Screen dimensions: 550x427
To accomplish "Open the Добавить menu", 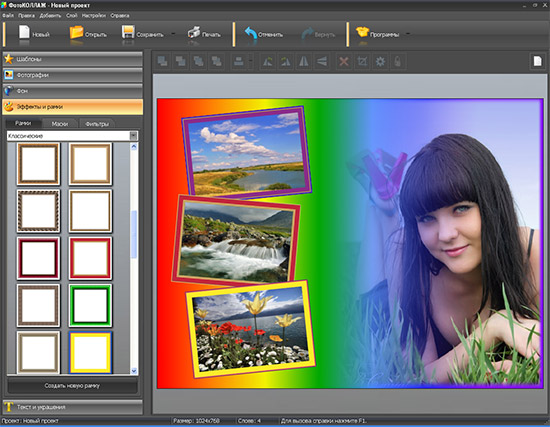I will coord(50,15).
